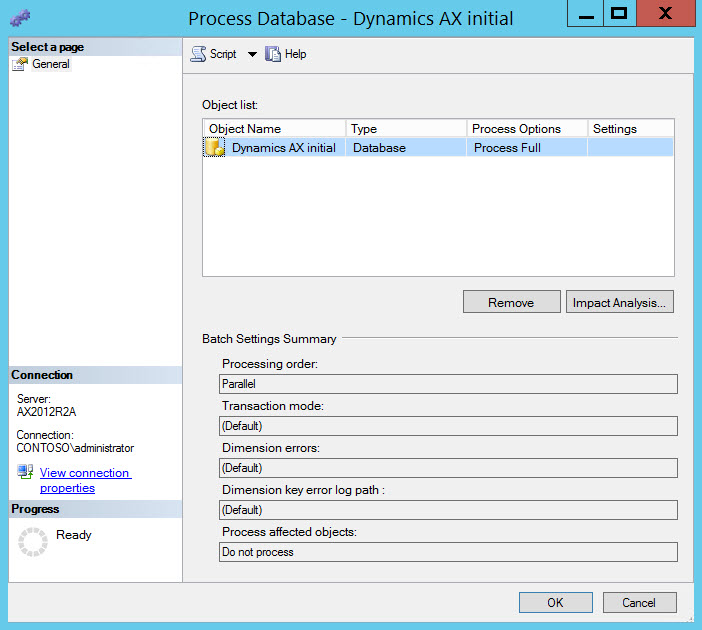The image size is (702, 630).
Task: Click the Processing order Parallel field
Action: pos(448,384)
